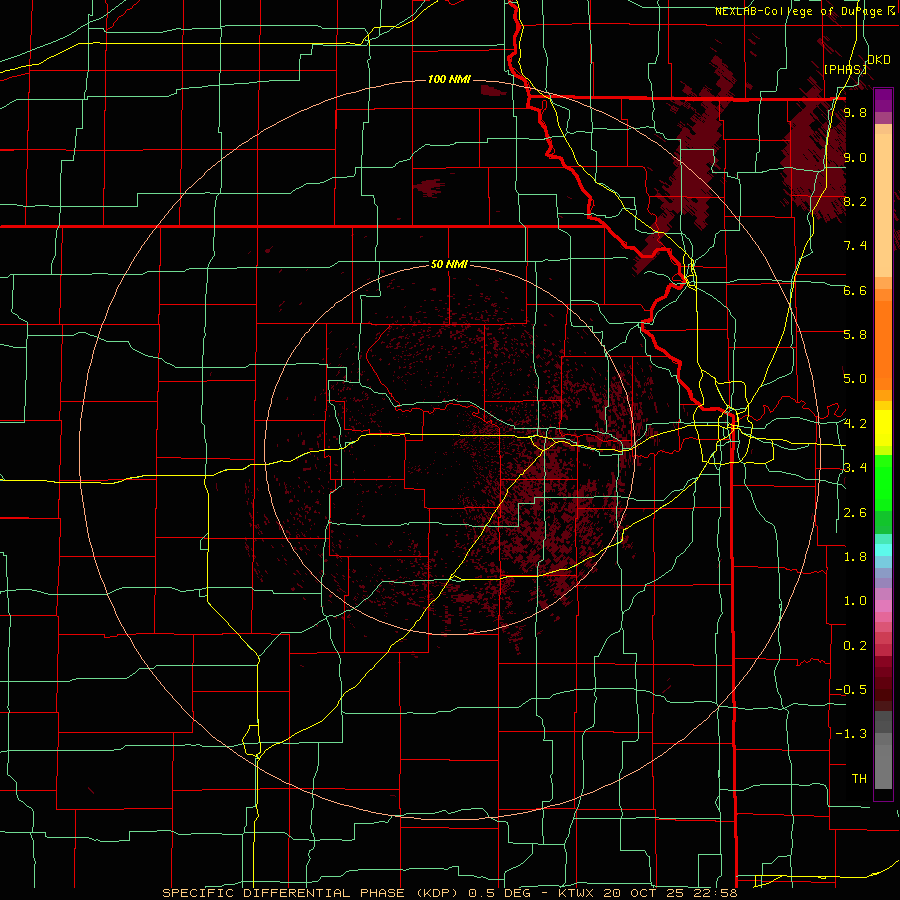Image resolution: width=900 pixels, height=900 pixels.
Task: Click the TH label on the color scale
Action: coord(859,779)
